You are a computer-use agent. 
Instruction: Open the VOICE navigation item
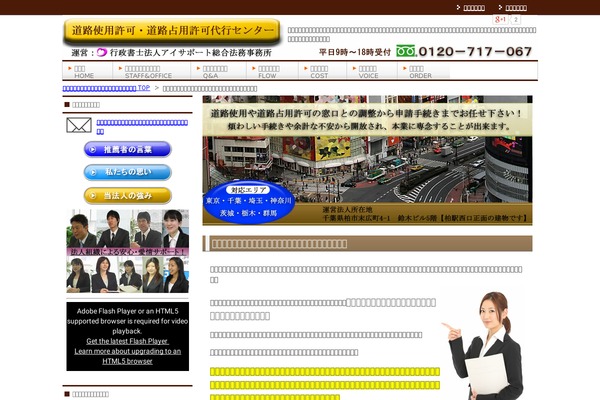tap(372, 72)
